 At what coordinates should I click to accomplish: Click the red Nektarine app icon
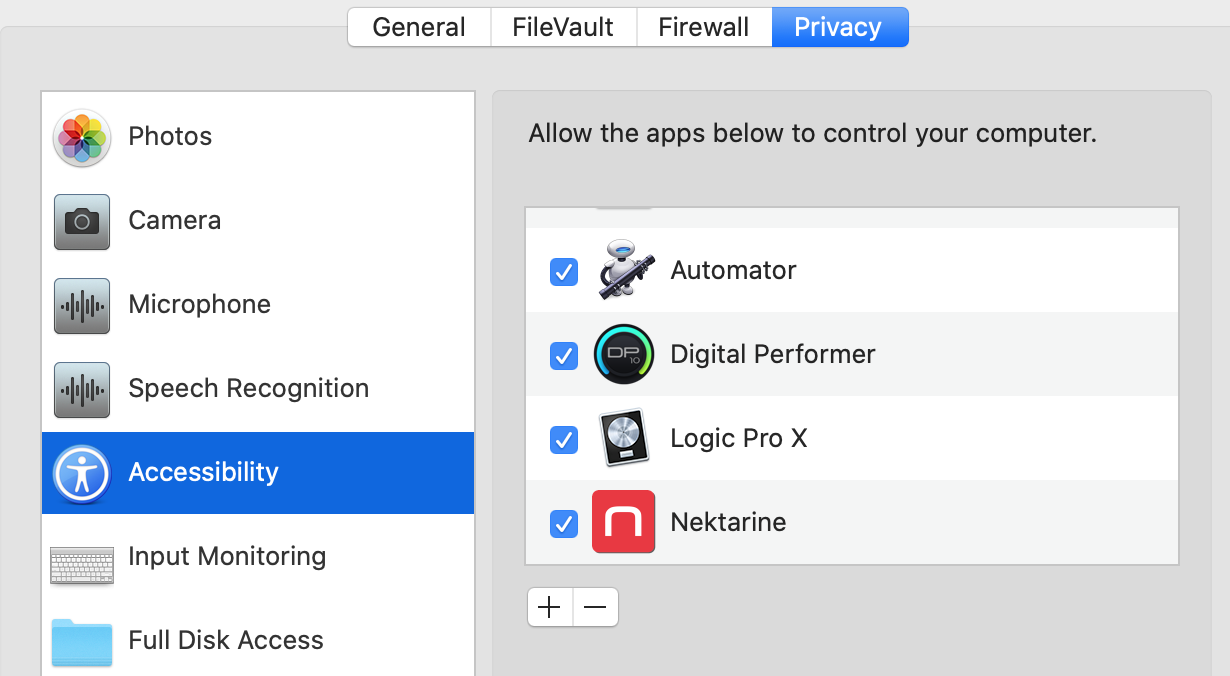tap(624, 522)
